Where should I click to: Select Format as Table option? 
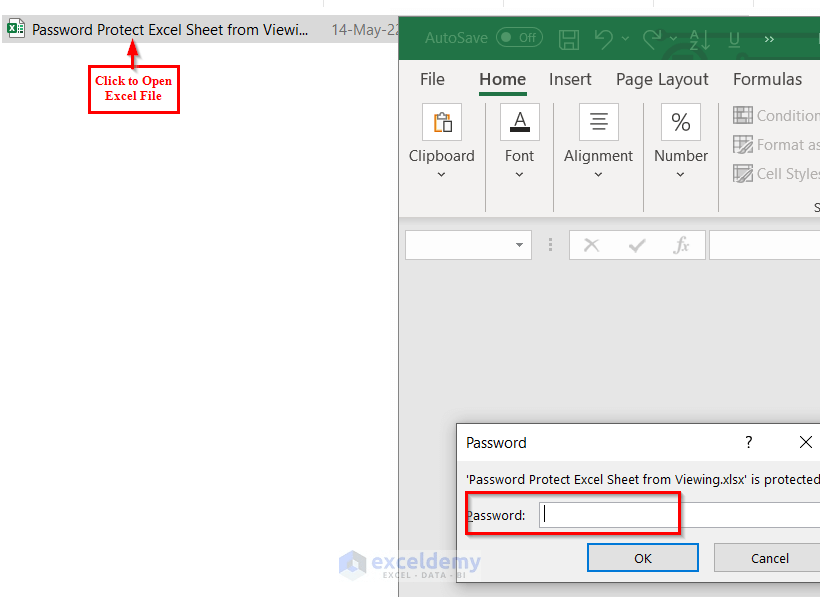776,144
